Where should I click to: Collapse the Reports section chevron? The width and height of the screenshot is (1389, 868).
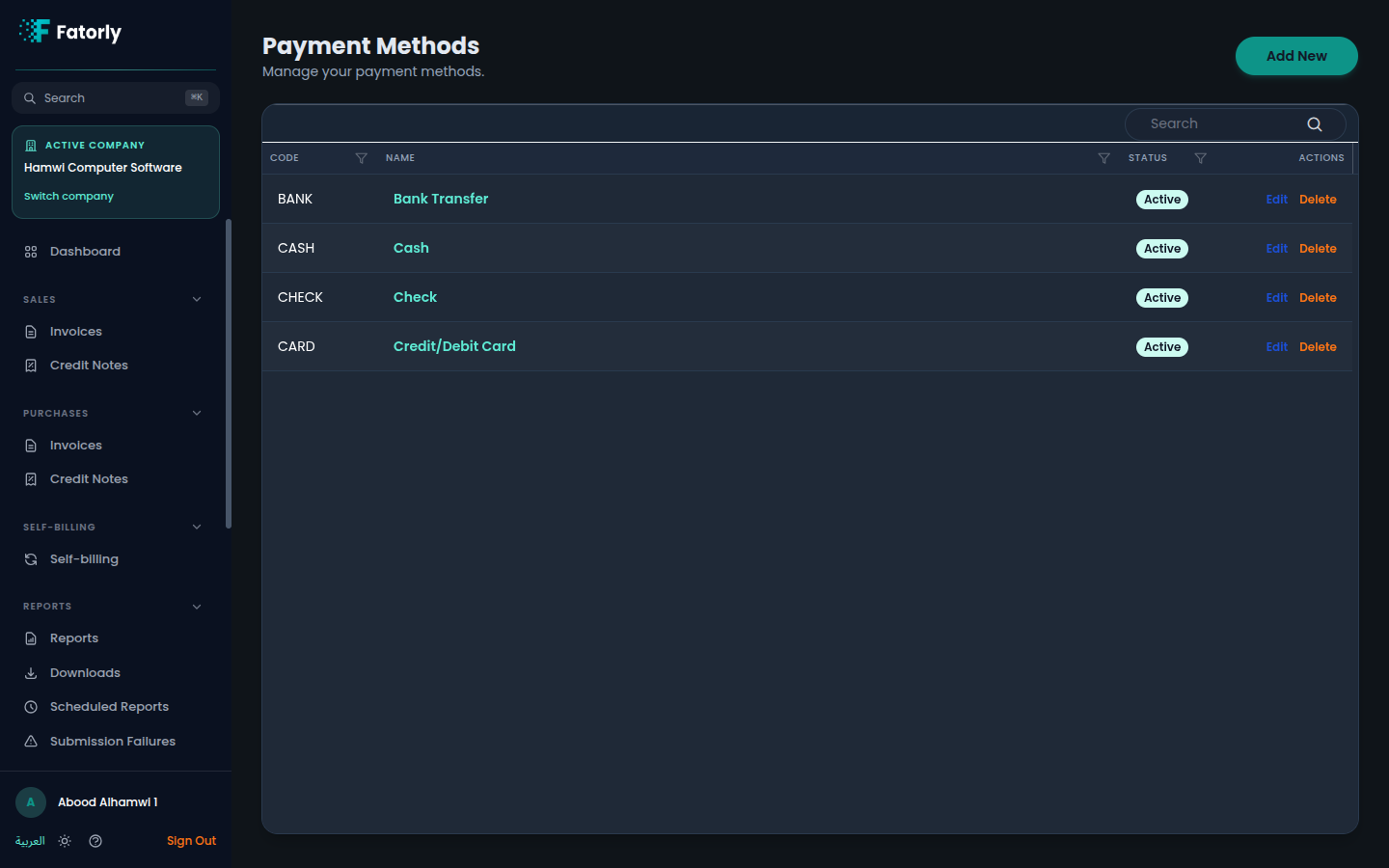(197, 607)
